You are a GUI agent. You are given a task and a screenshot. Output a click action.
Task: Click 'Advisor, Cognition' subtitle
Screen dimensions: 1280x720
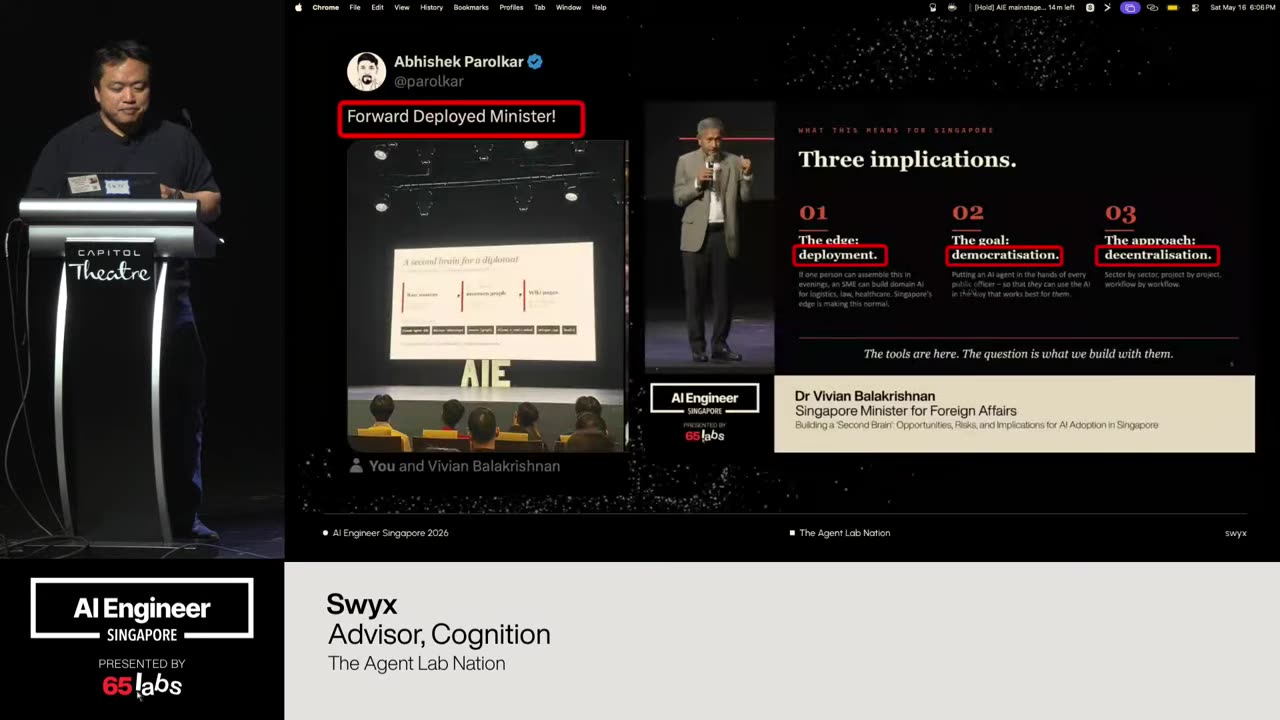[x=439, y=634]
